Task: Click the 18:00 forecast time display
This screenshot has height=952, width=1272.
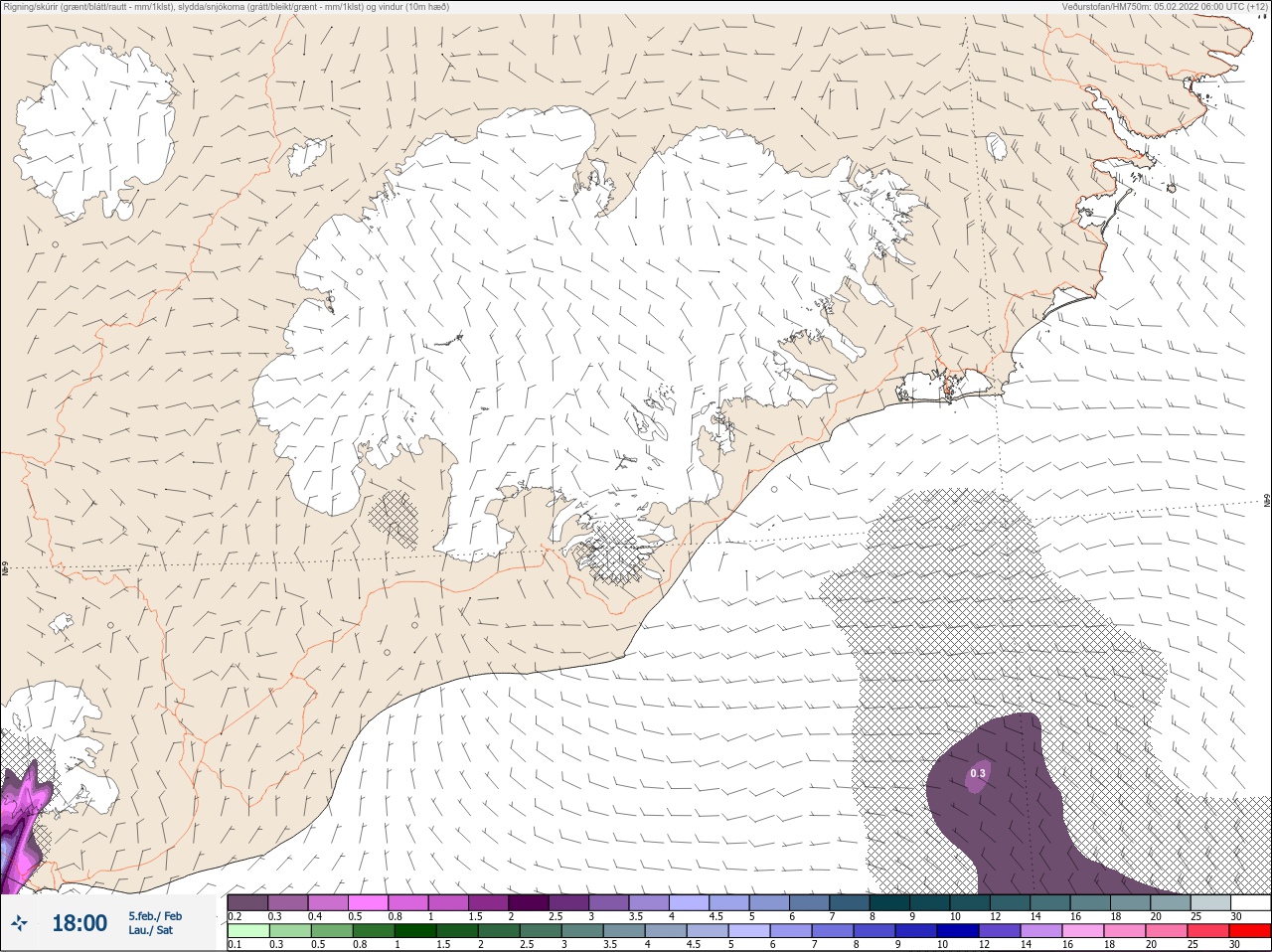Action: tap(79, 923)
